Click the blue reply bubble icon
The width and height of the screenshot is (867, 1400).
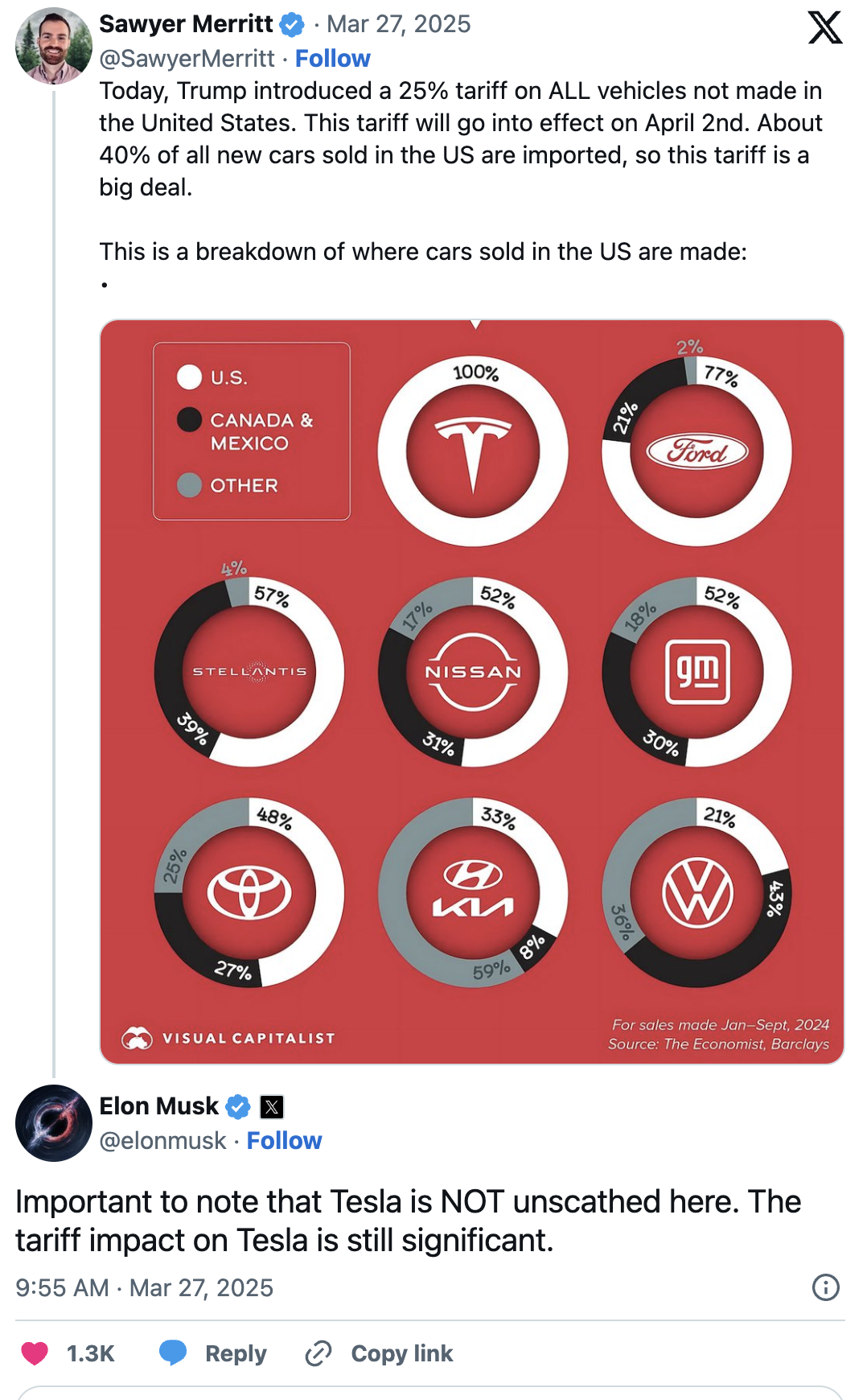(x=173, y=1353)
